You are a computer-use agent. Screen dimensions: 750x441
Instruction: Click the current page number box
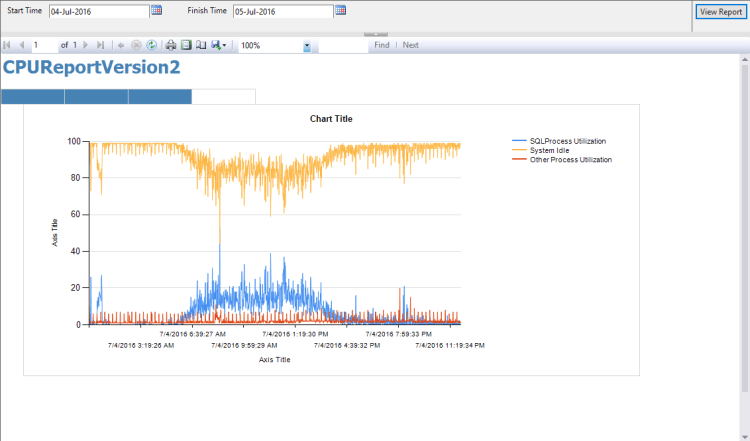[x=43, y=46]
